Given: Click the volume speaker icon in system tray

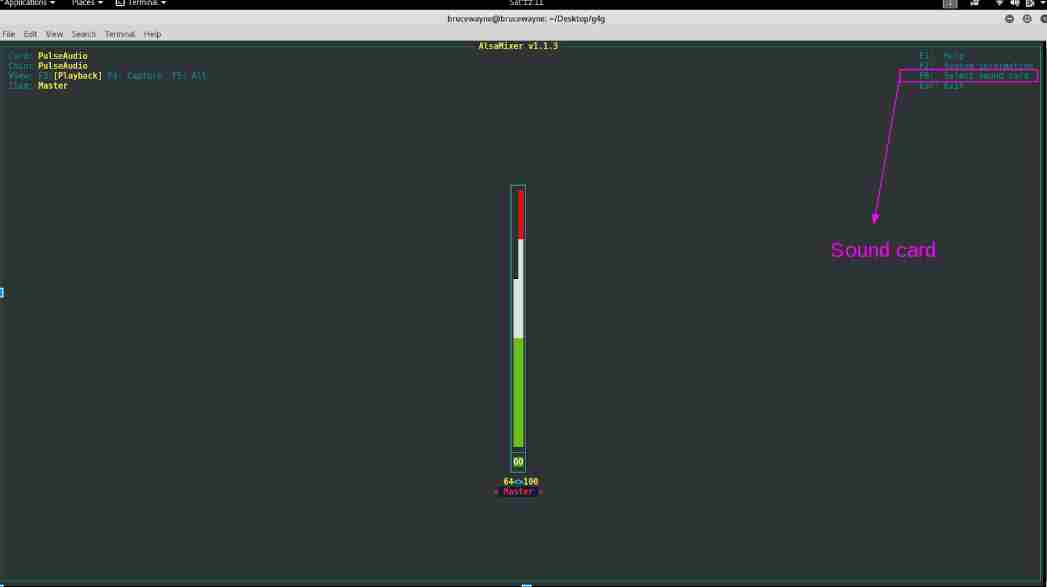Looking at the screenshot, I should [x=1014, y=3].
